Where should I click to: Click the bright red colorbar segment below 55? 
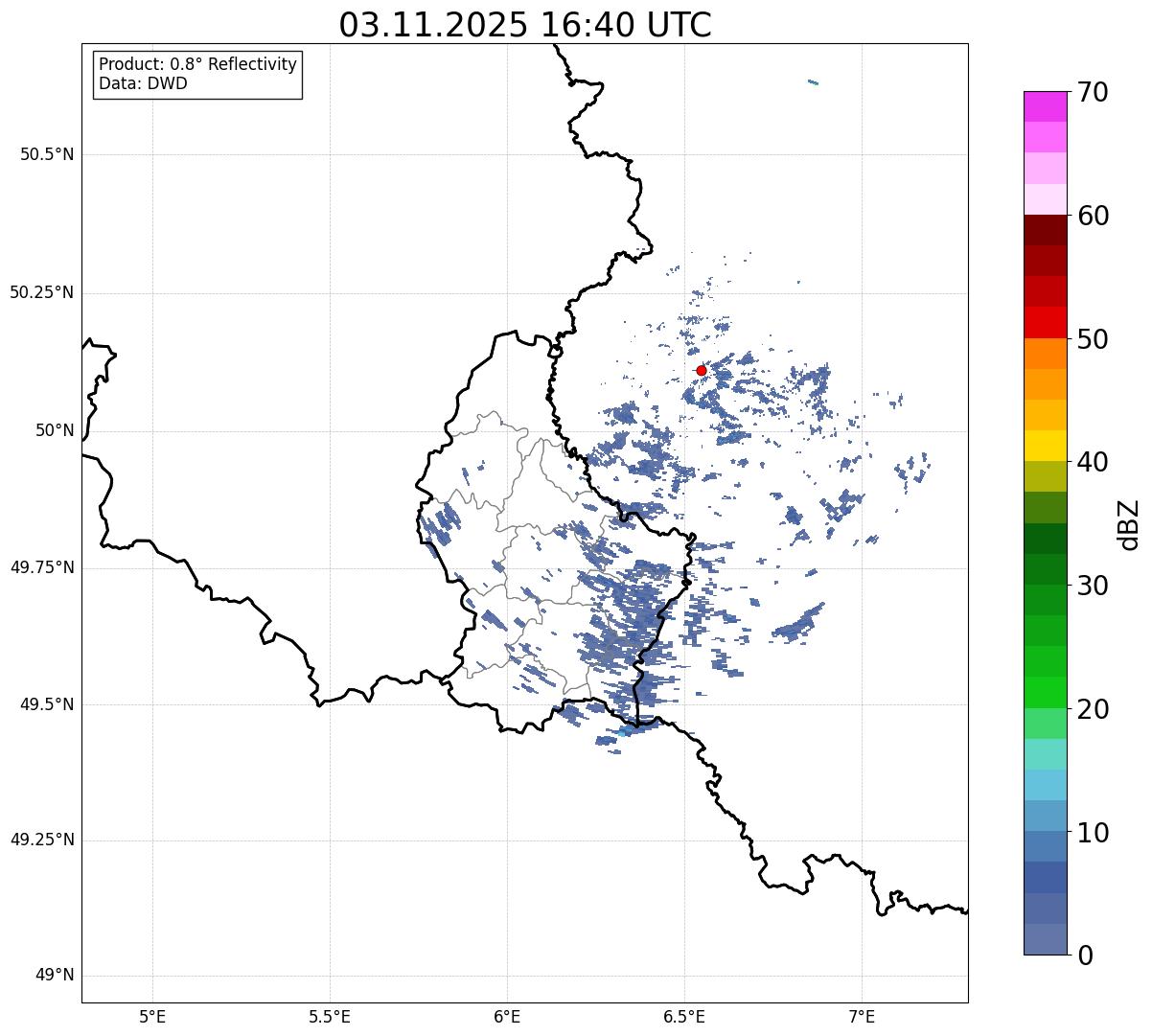point(1045,322)
